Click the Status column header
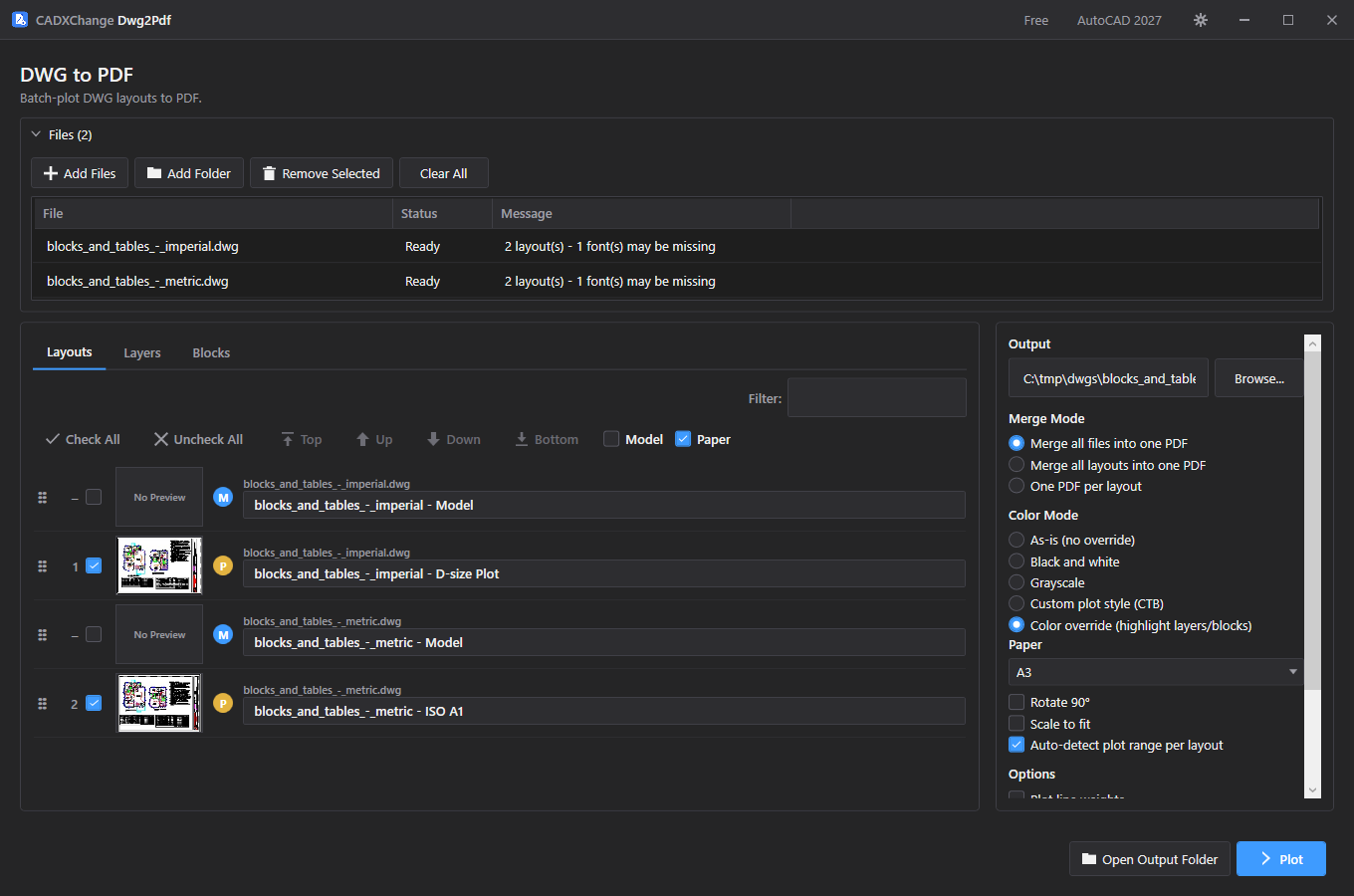 (x=442, y=213)
